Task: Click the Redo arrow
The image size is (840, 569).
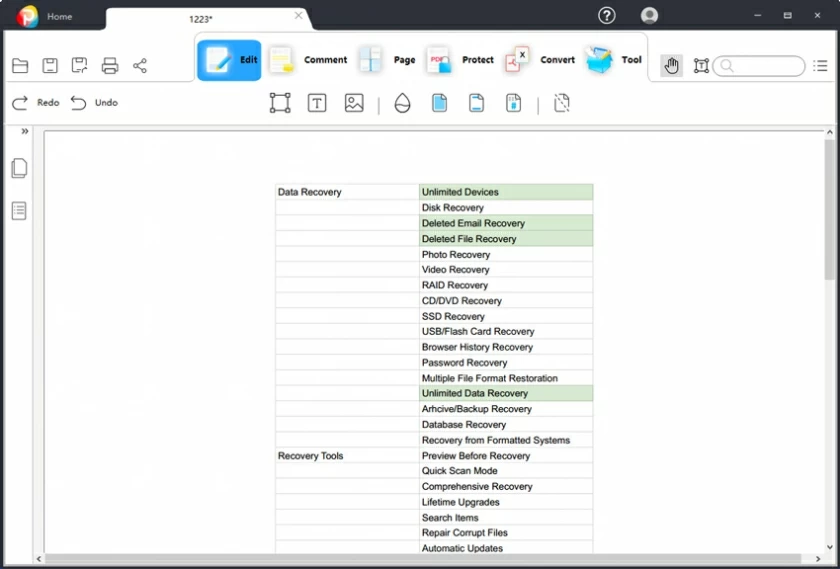Action: [x=20, y=102]
